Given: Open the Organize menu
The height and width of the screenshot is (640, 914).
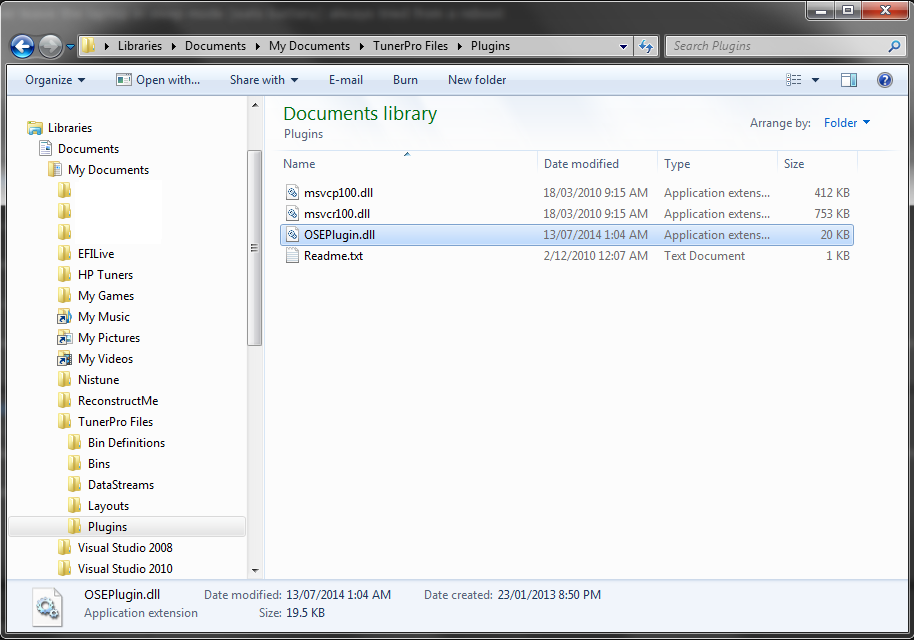Looking at the screenshot, I should (x=55, y=80).
